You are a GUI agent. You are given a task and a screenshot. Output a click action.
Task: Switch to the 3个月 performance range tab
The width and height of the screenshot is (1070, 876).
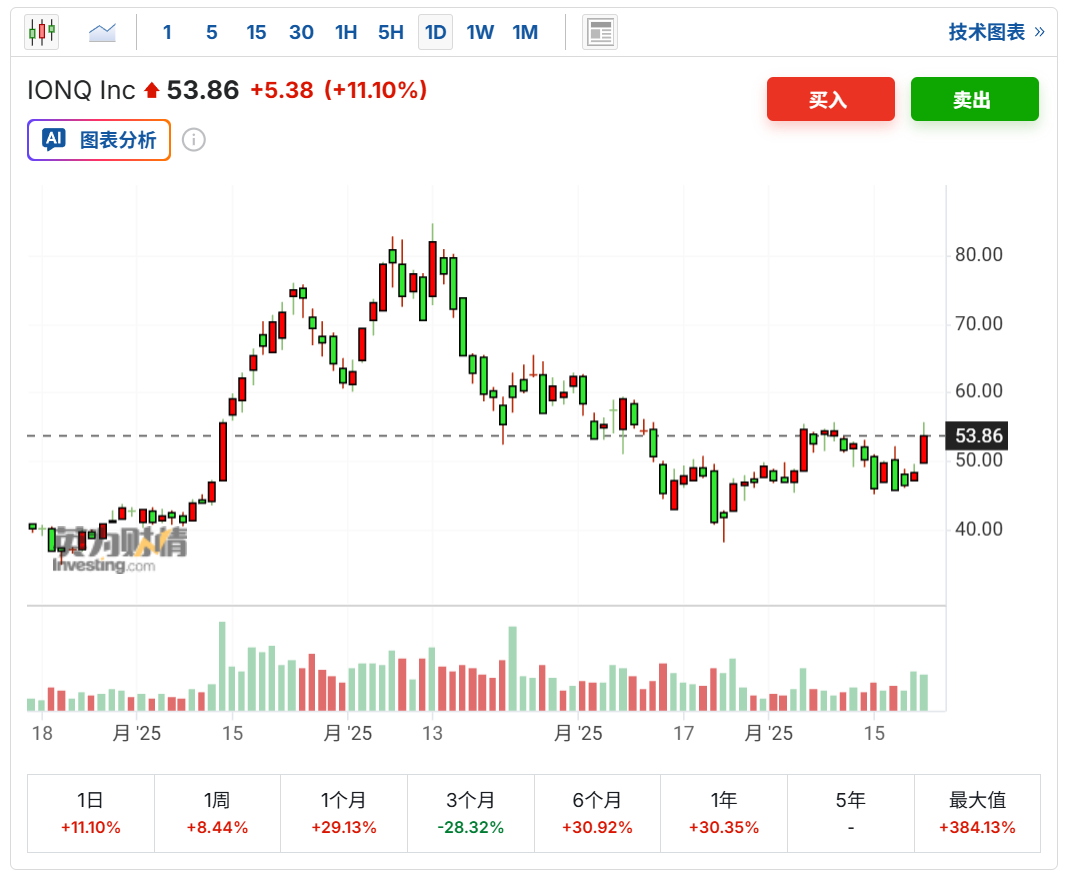click(471, 813)
